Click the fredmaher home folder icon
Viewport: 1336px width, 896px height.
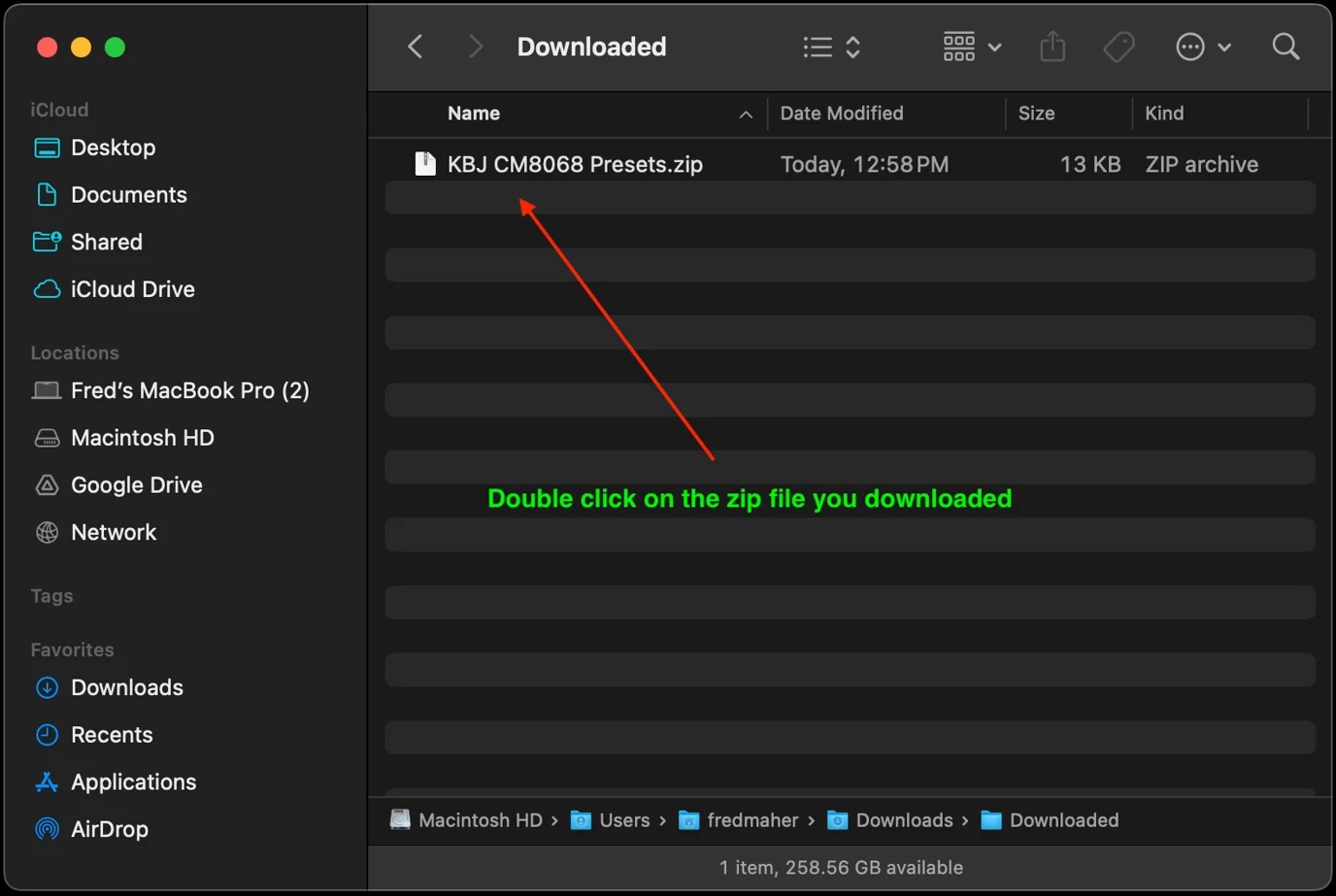pos(688,820)
